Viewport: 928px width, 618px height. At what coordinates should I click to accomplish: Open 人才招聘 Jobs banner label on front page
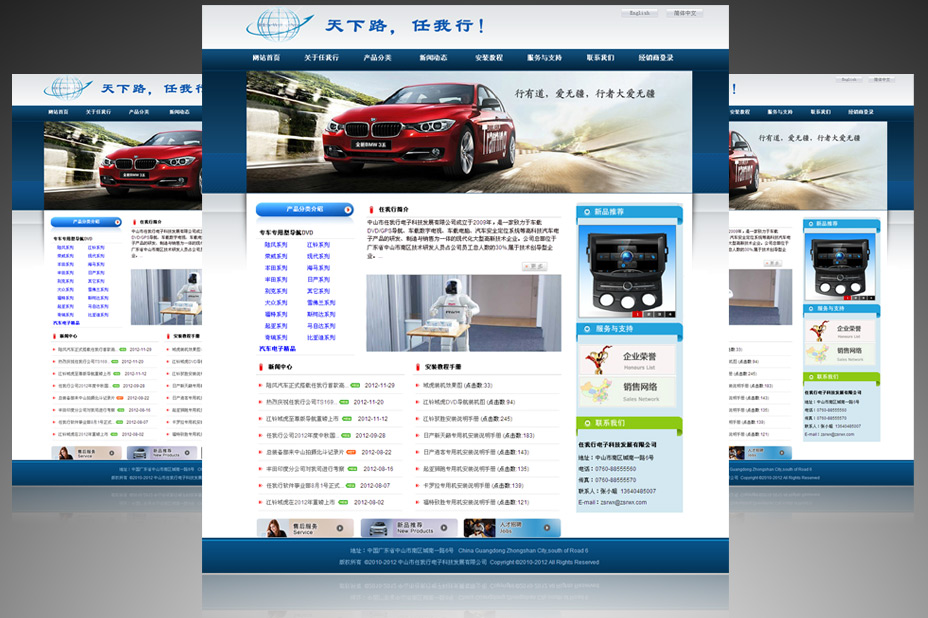511,527
